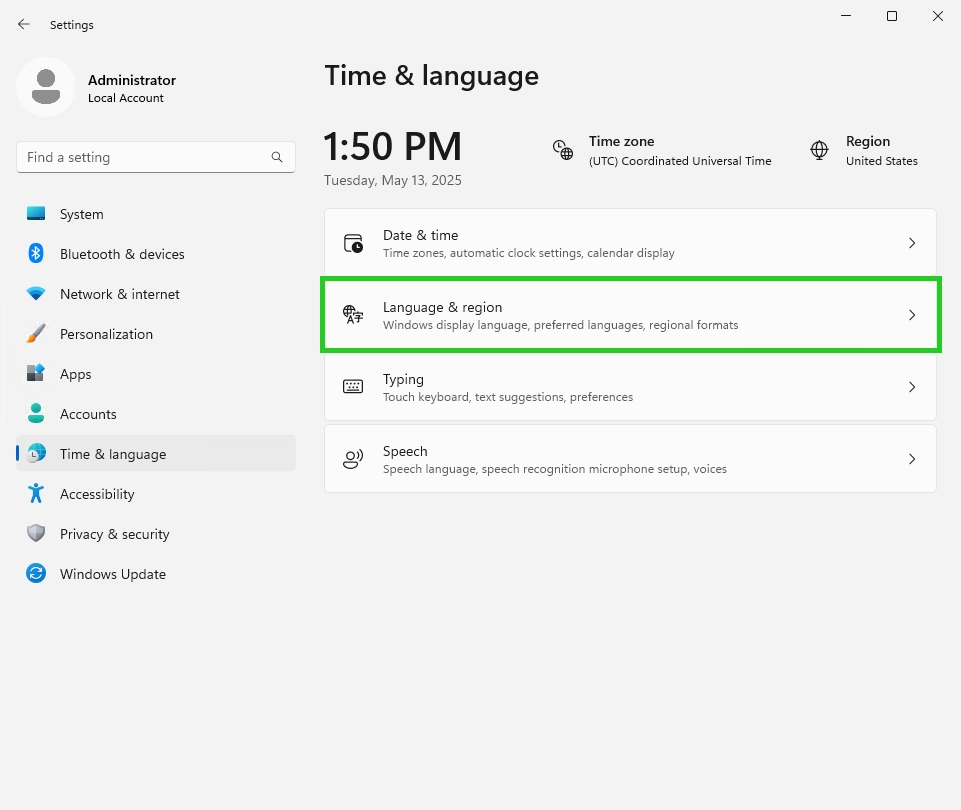Open Network & internet settings
Image resolution: width=961 pixels, height=810 pixels.
(x=119, y=294)
